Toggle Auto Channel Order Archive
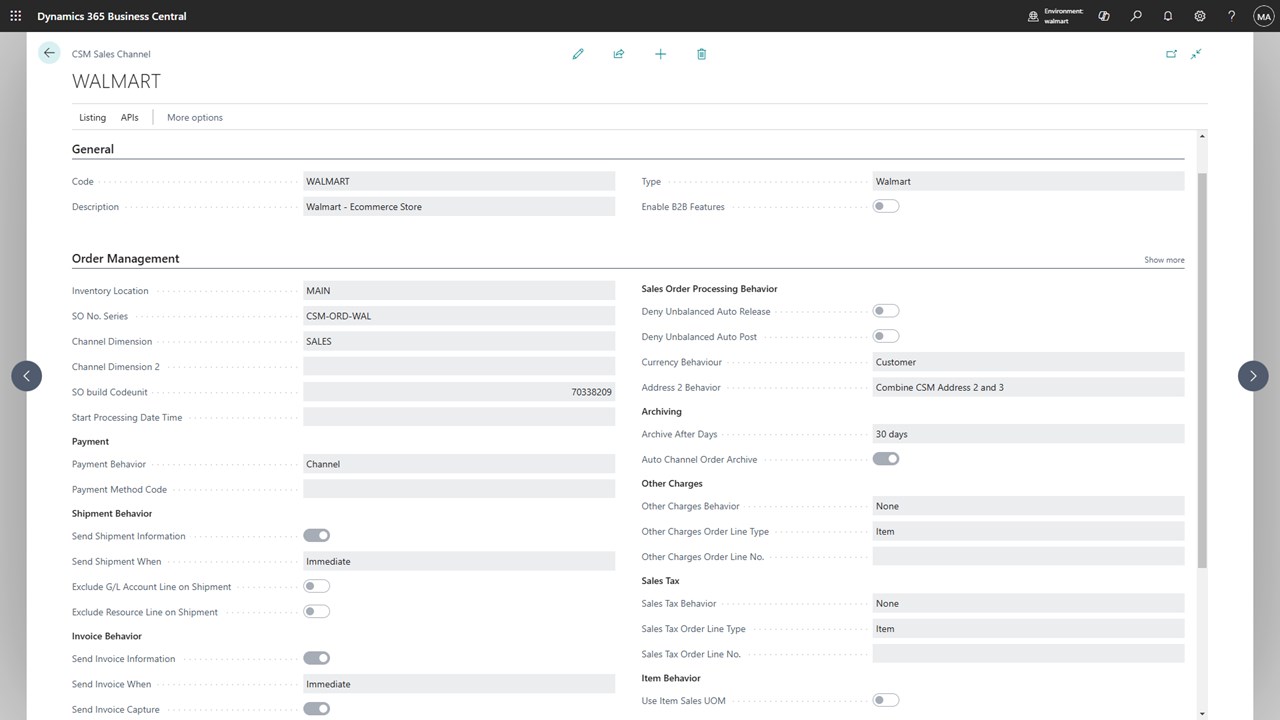The width and height of the screenshot is (1280, 720). click(x=886, y=459)
